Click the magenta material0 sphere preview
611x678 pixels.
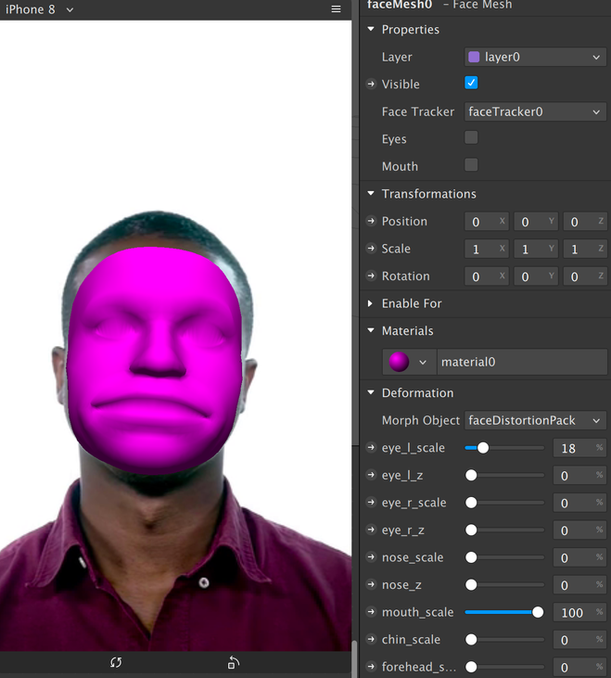(x=399, y=362)
